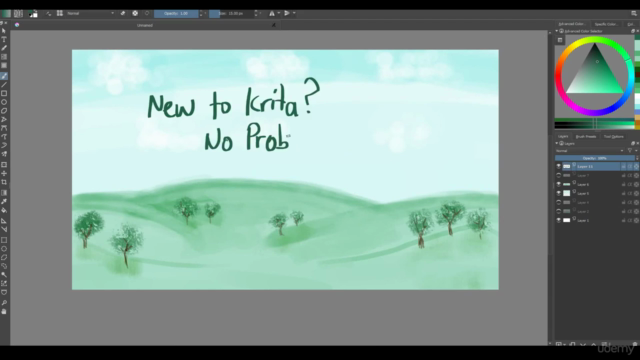Select Layer 1 in the layers list
The width and height of the screenshot is (640, 360).
[596, 220]
